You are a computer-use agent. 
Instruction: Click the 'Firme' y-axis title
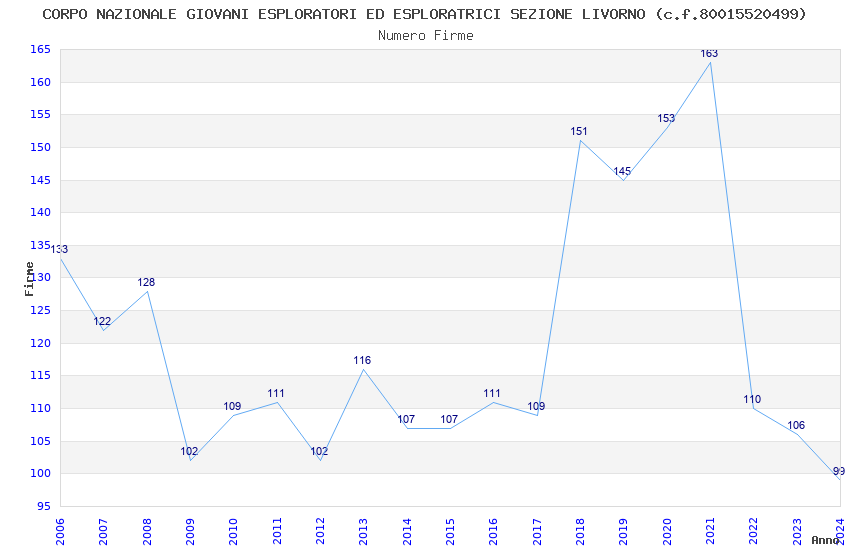(x=29, y=279)
